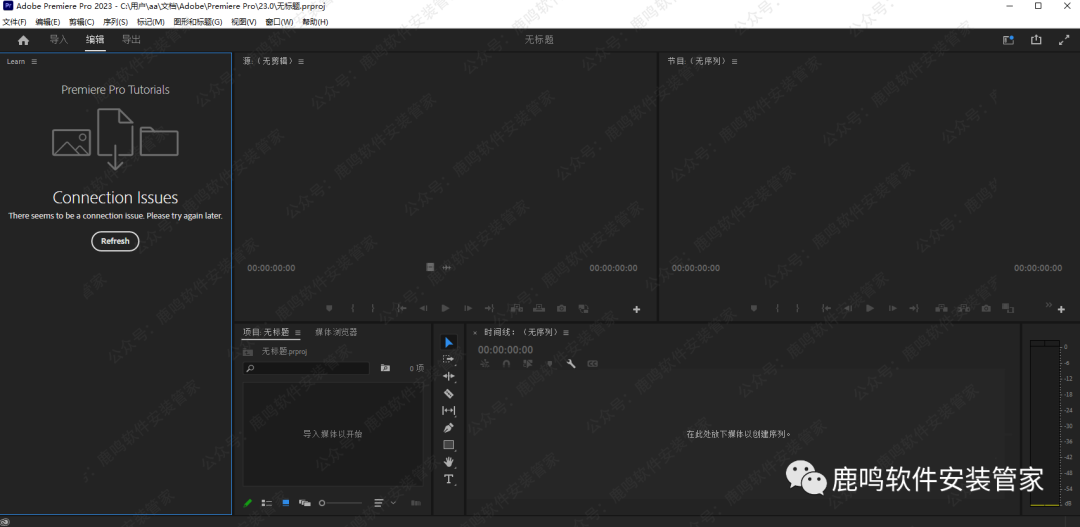Toggle linked selection in timeline
1080x527 pixels.
pyautogui.click(x=528, y=364)
